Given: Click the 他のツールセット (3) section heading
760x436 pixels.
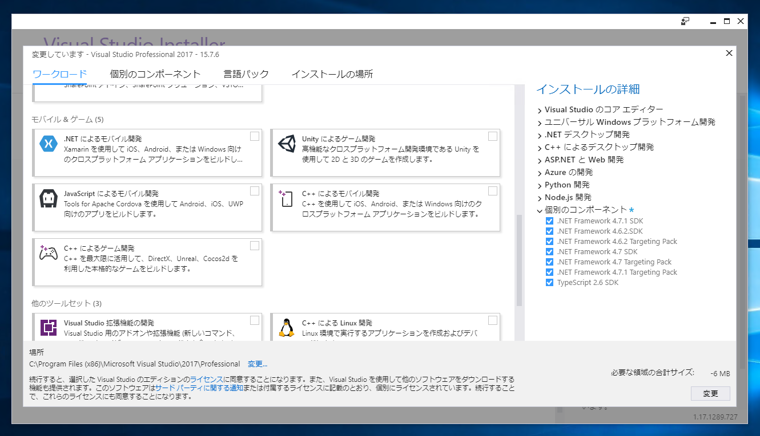Looking at the screenshot, I should (66, 303).
